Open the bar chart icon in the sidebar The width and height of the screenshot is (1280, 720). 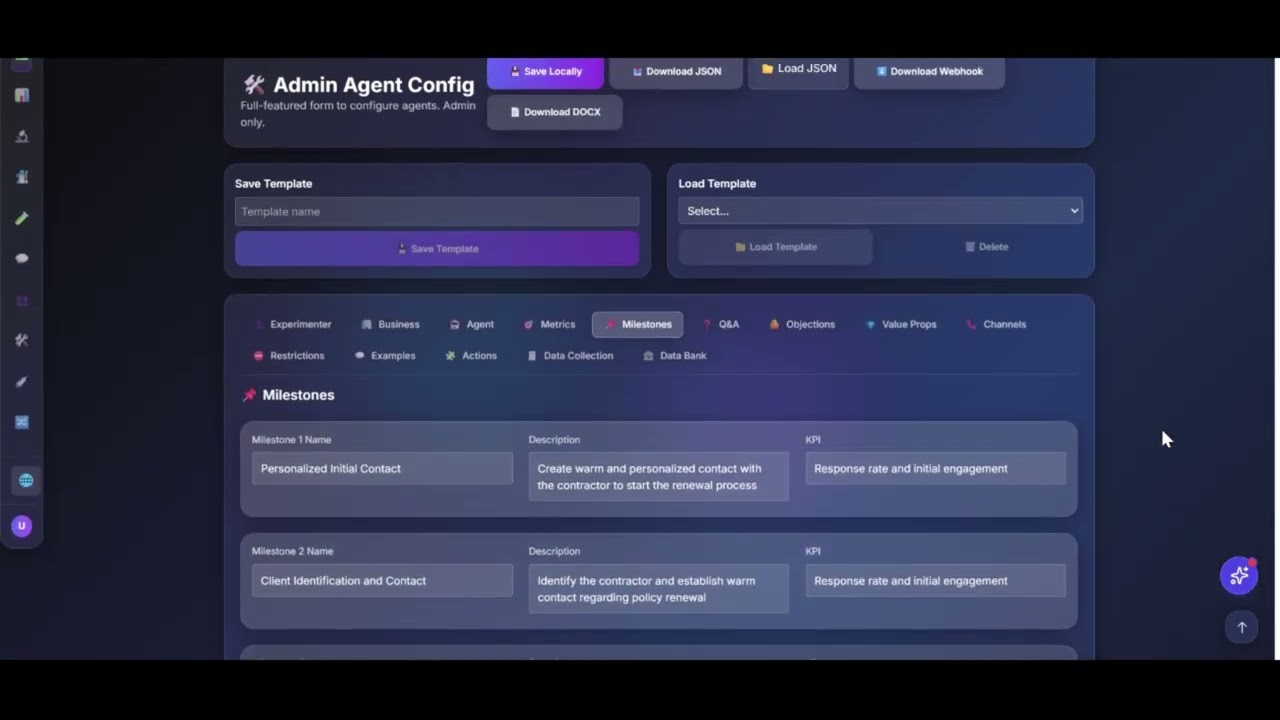[22, 95]
